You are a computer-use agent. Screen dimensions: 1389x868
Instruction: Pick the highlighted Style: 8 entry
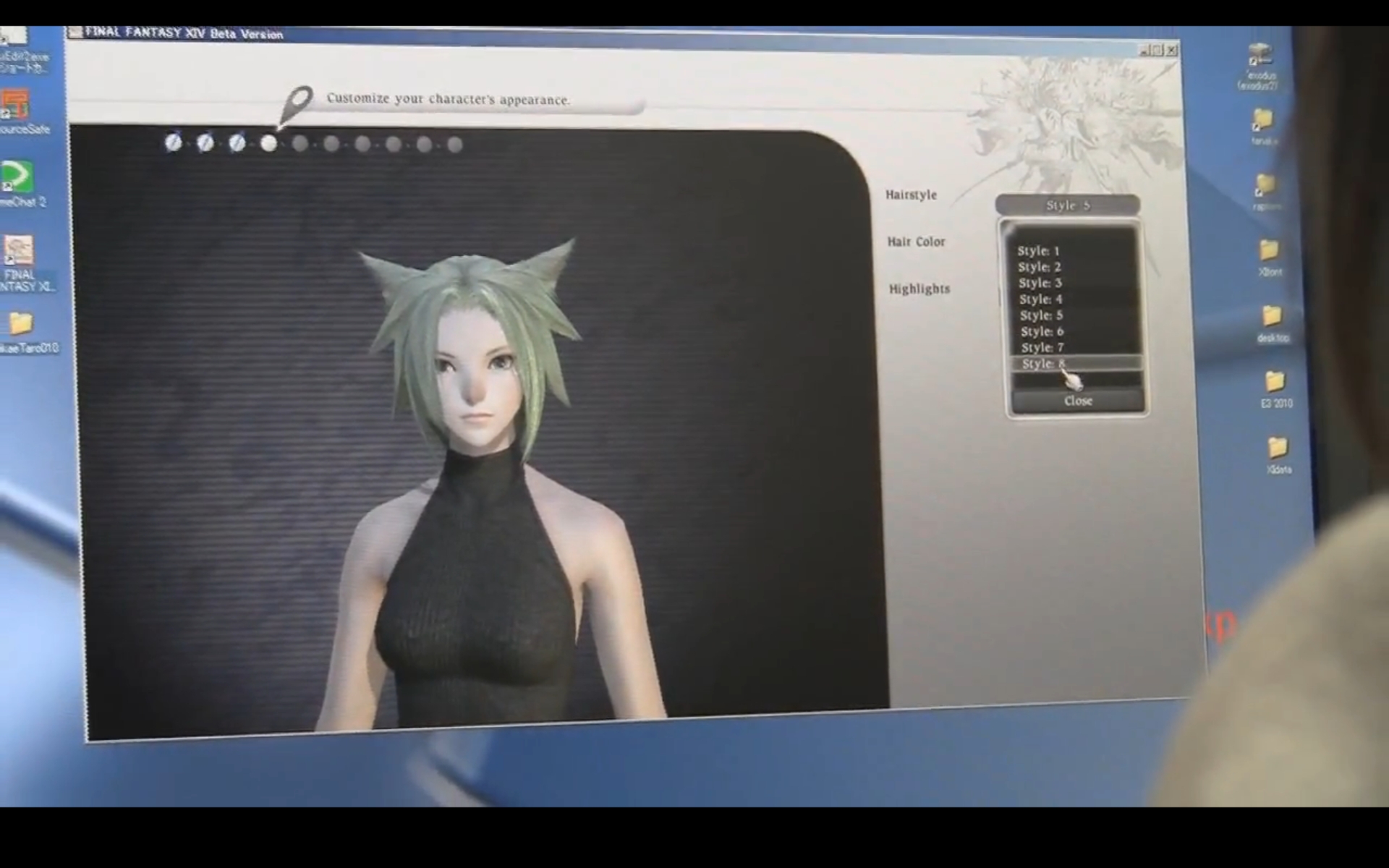(1043, 363)
